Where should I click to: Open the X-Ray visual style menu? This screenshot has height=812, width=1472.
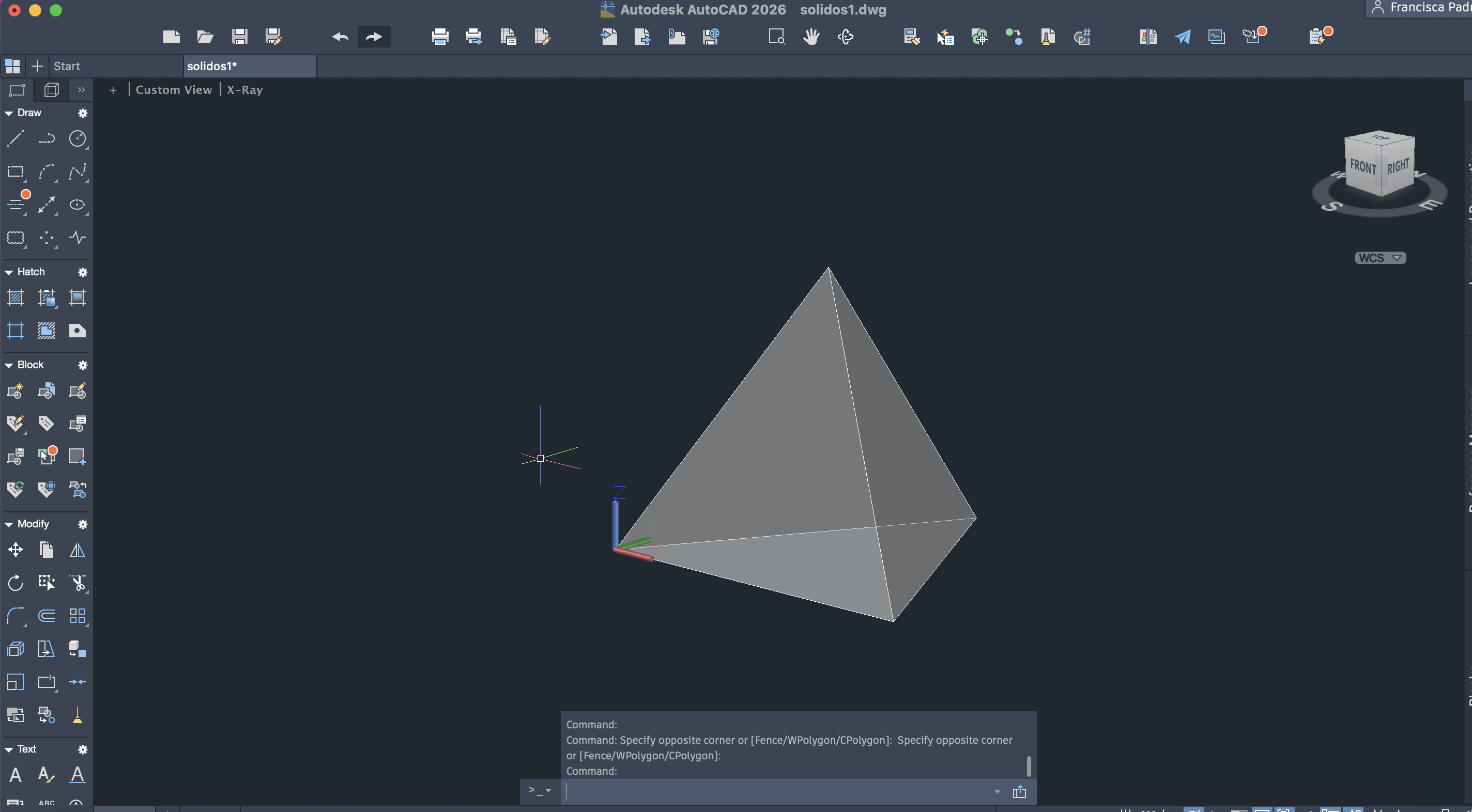pyautogui.click(x=244, y=90)
